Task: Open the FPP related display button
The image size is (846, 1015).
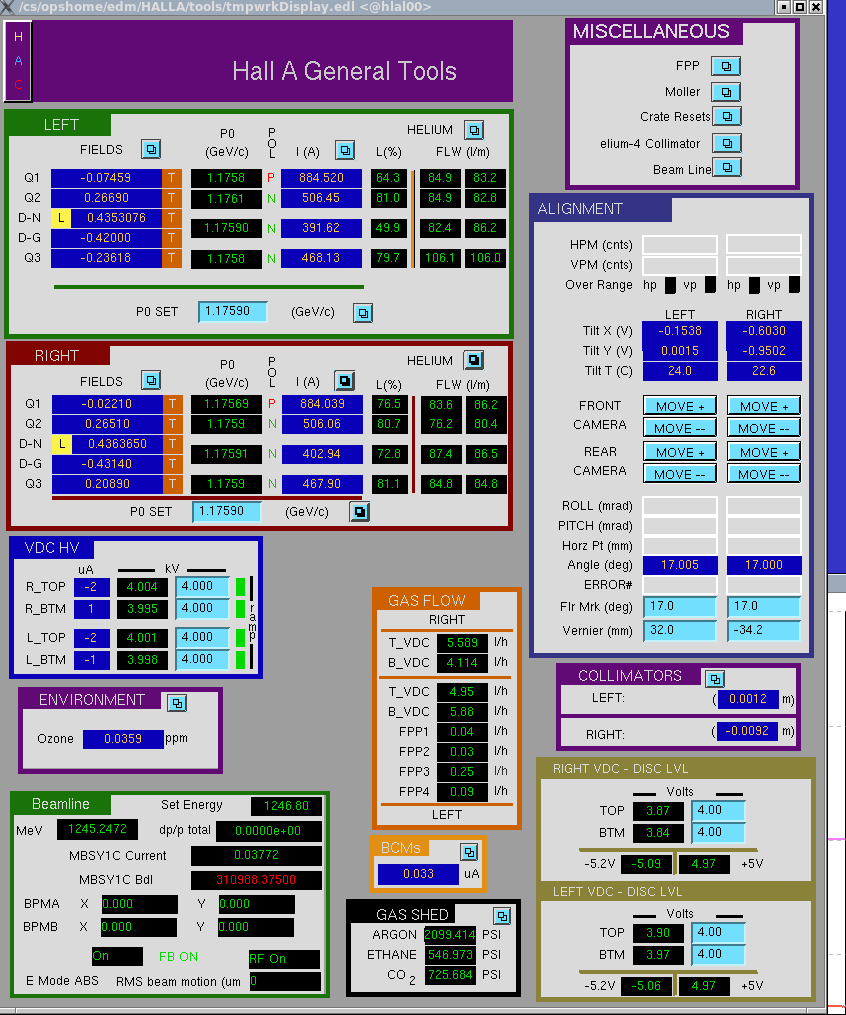Action: tap(726, 66)
